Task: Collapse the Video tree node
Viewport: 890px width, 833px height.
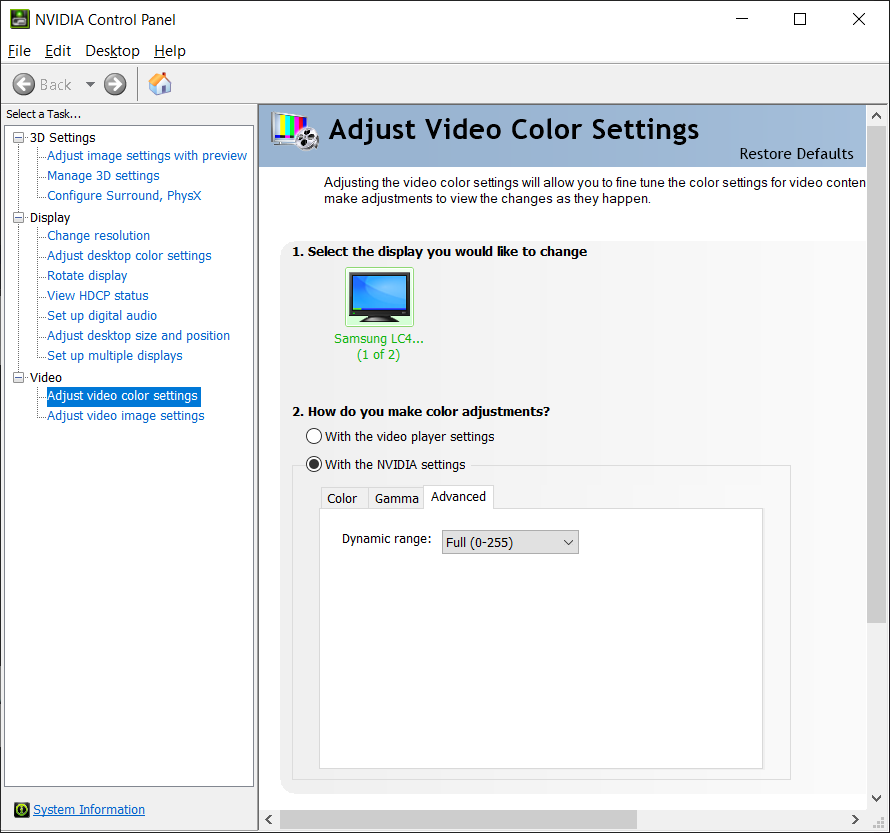Action: (18, 378)
